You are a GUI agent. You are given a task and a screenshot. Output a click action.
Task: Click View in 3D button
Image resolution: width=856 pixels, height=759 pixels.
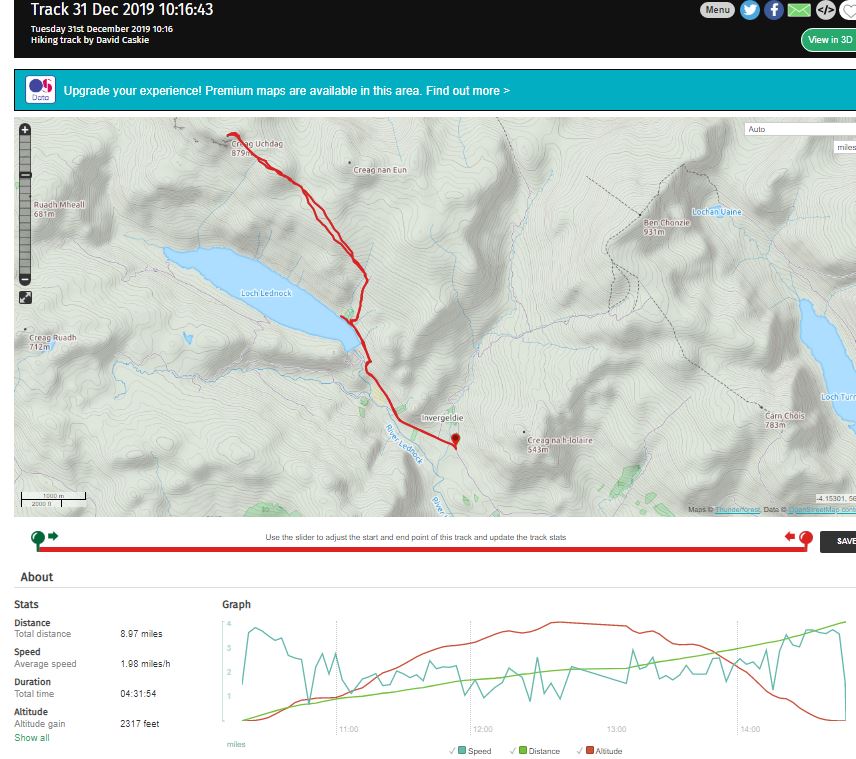(x=829, y=40)
